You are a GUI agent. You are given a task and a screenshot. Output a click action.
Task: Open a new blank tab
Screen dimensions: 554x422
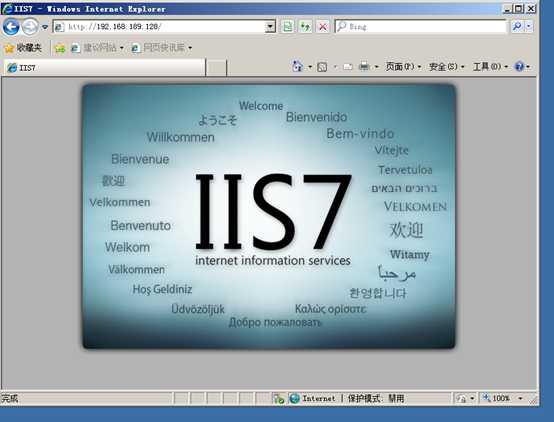[216, 68]
